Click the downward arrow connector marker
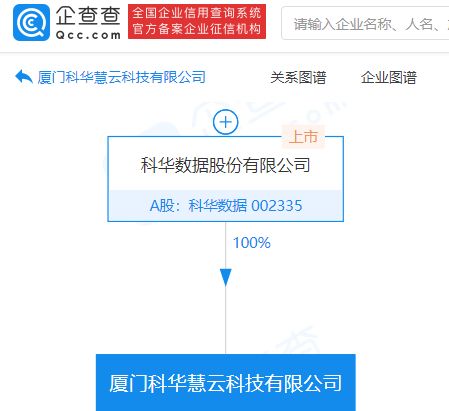449x411 pixels. pyautogui.click(x=226, y=277)
